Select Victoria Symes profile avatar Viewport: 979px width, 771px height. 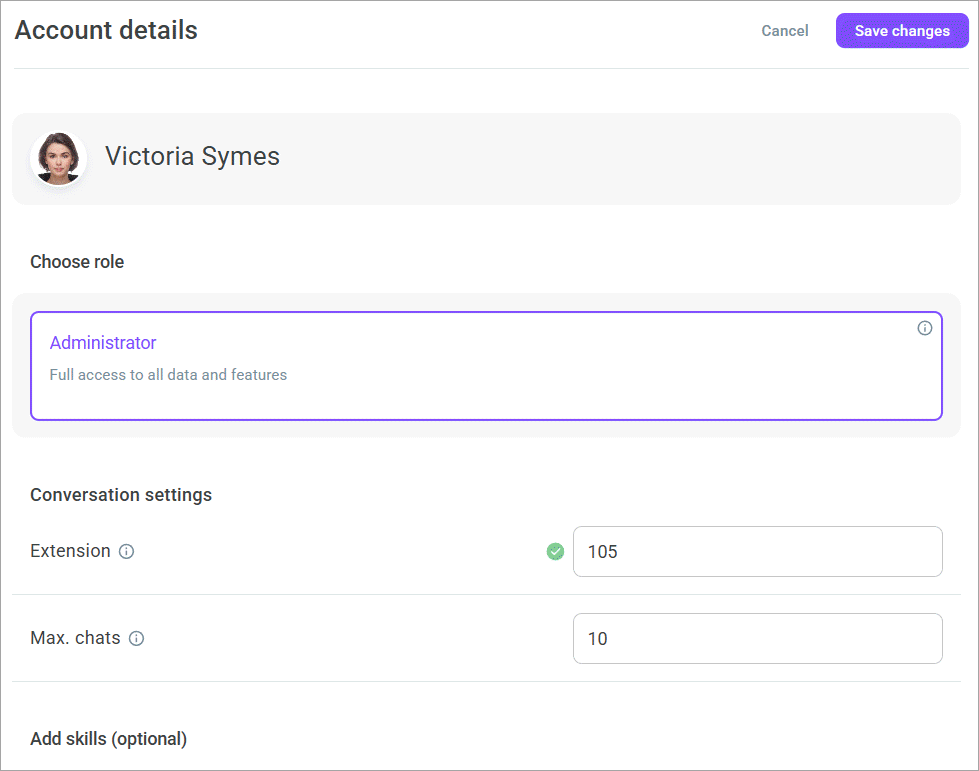(58, 159)
